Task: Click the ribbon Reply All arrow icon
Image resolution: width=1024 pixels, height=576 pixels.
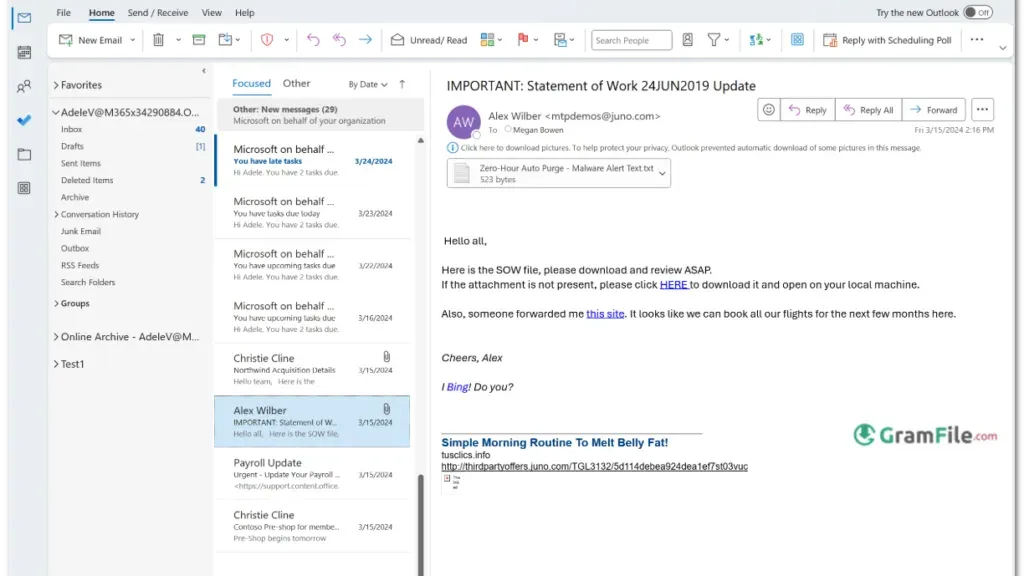Action: click(339, 40)
